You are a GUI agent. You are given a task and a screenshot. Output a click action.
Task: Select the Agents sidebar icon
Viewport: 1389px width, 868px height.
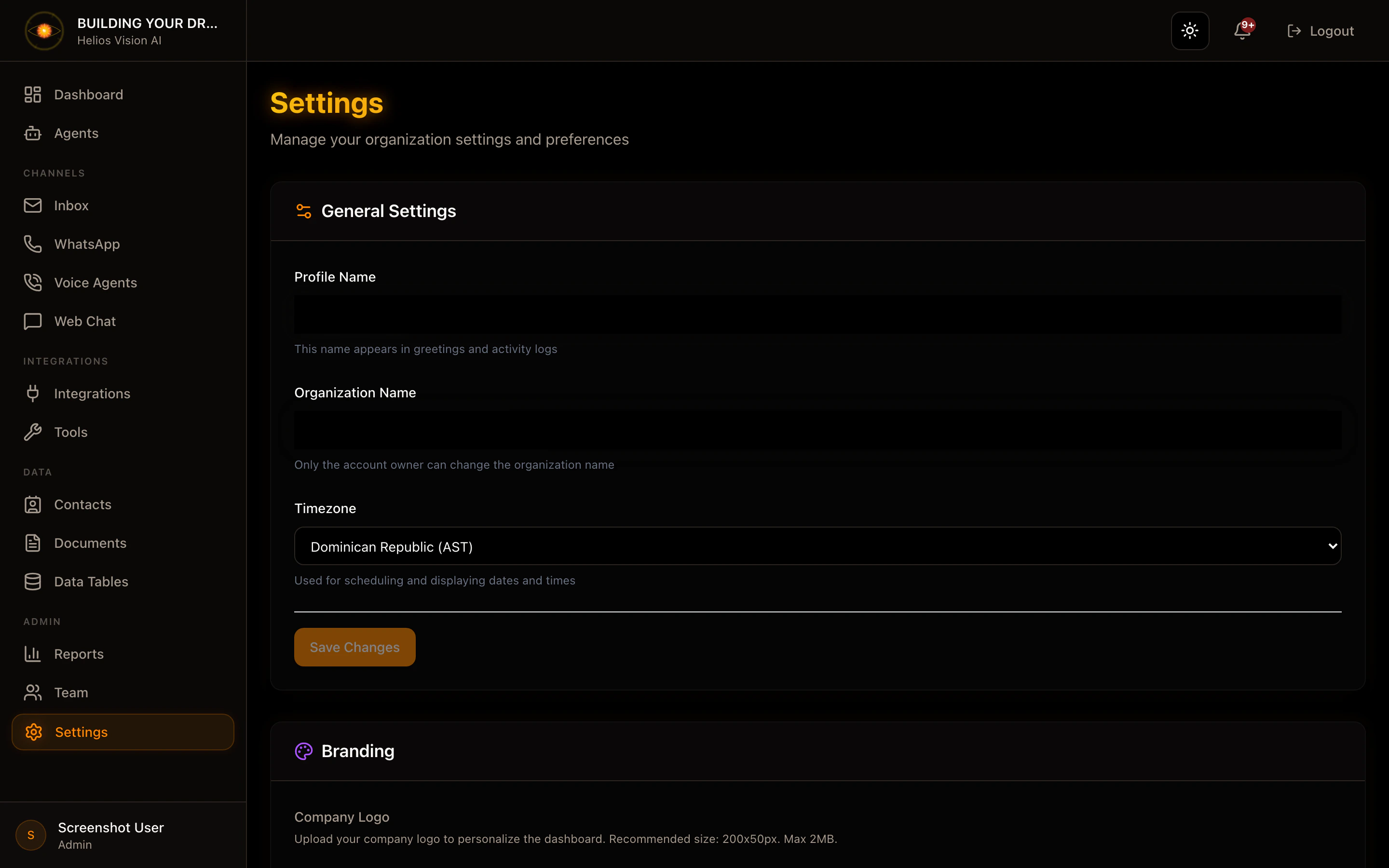tap(33, 133)
